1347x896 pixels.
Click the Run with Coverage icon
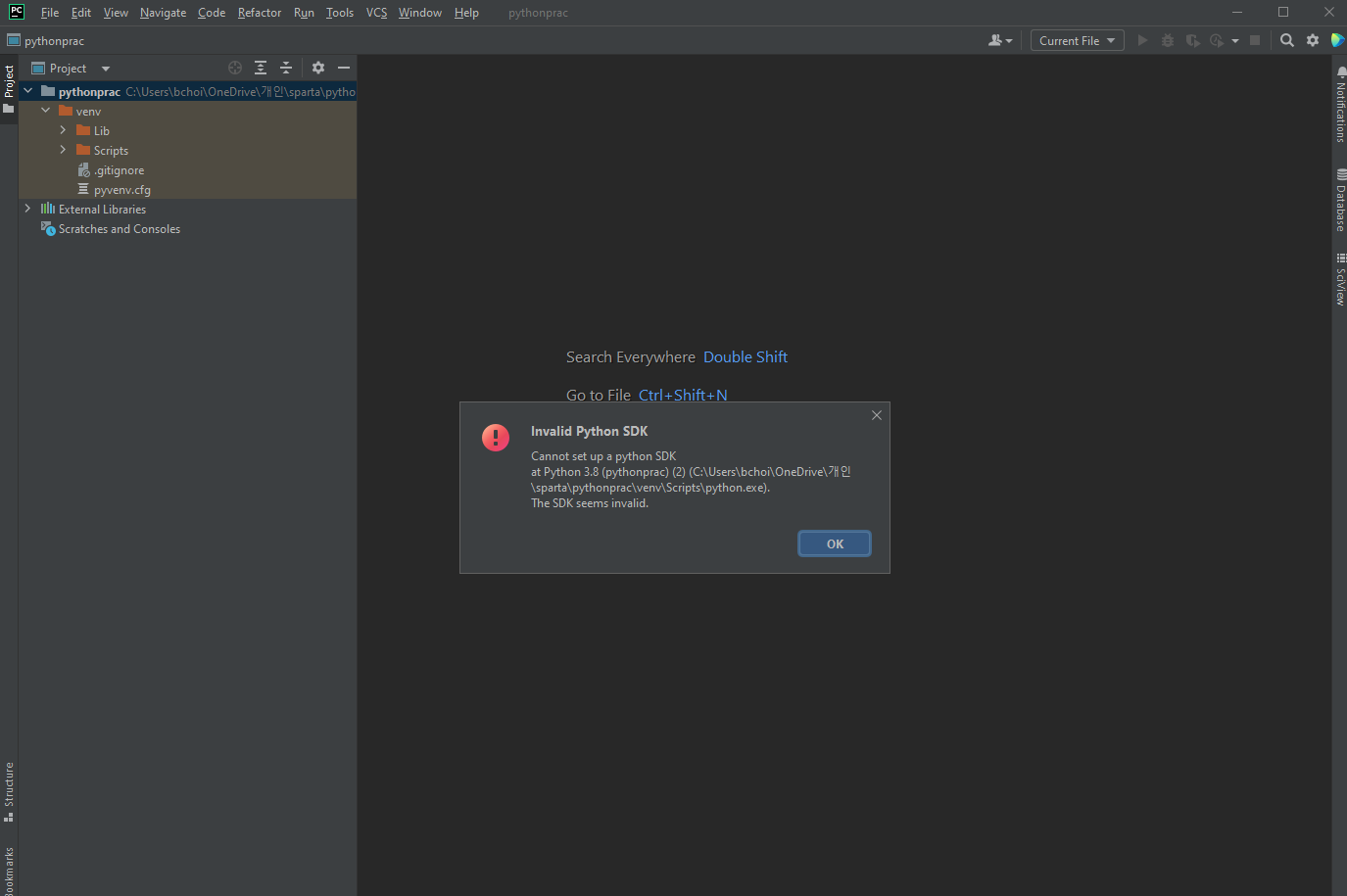(1192, 40)
